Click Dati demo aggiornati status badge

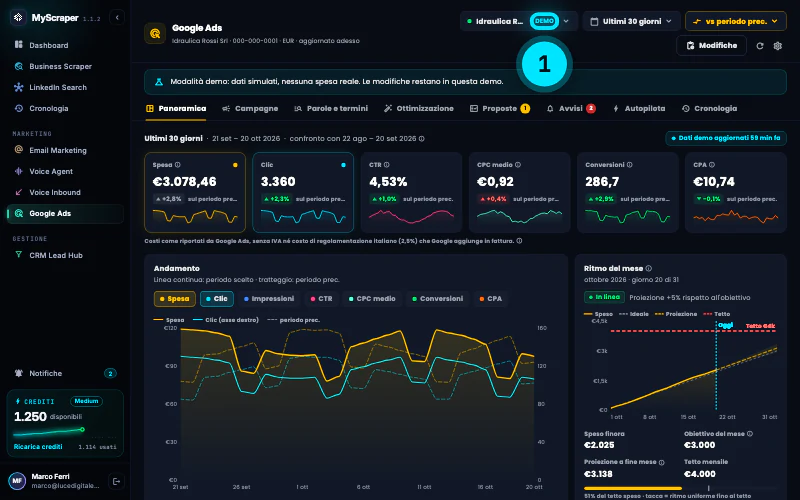[726, 138]
